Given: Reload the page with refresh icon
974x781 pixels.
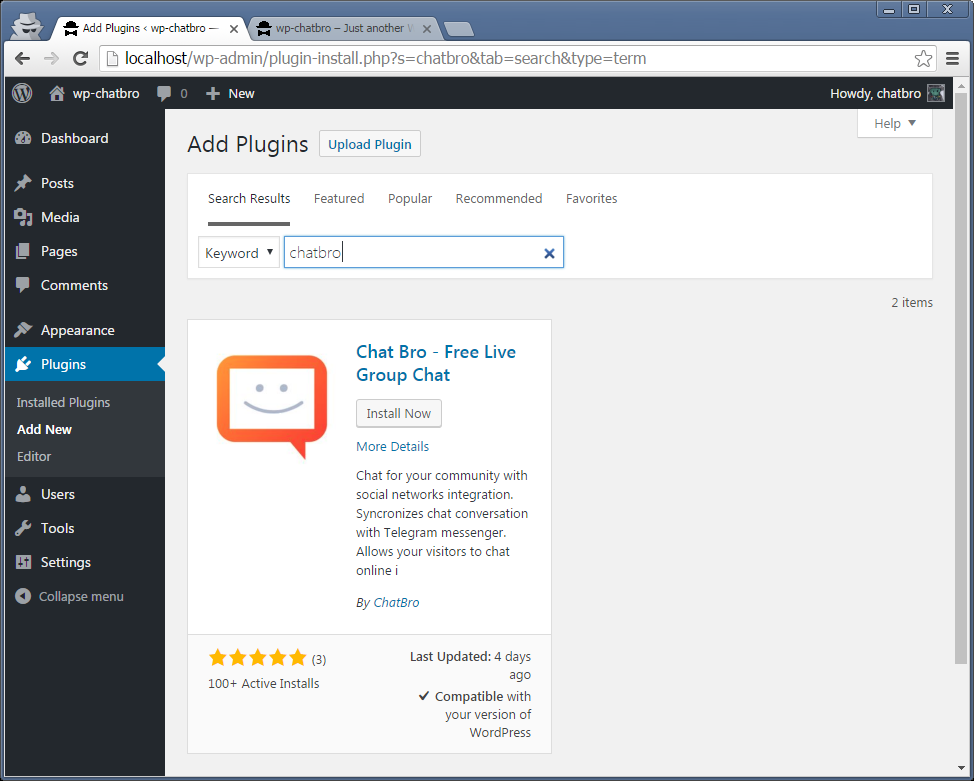Looking at the screenshot, I should [81, 58].
